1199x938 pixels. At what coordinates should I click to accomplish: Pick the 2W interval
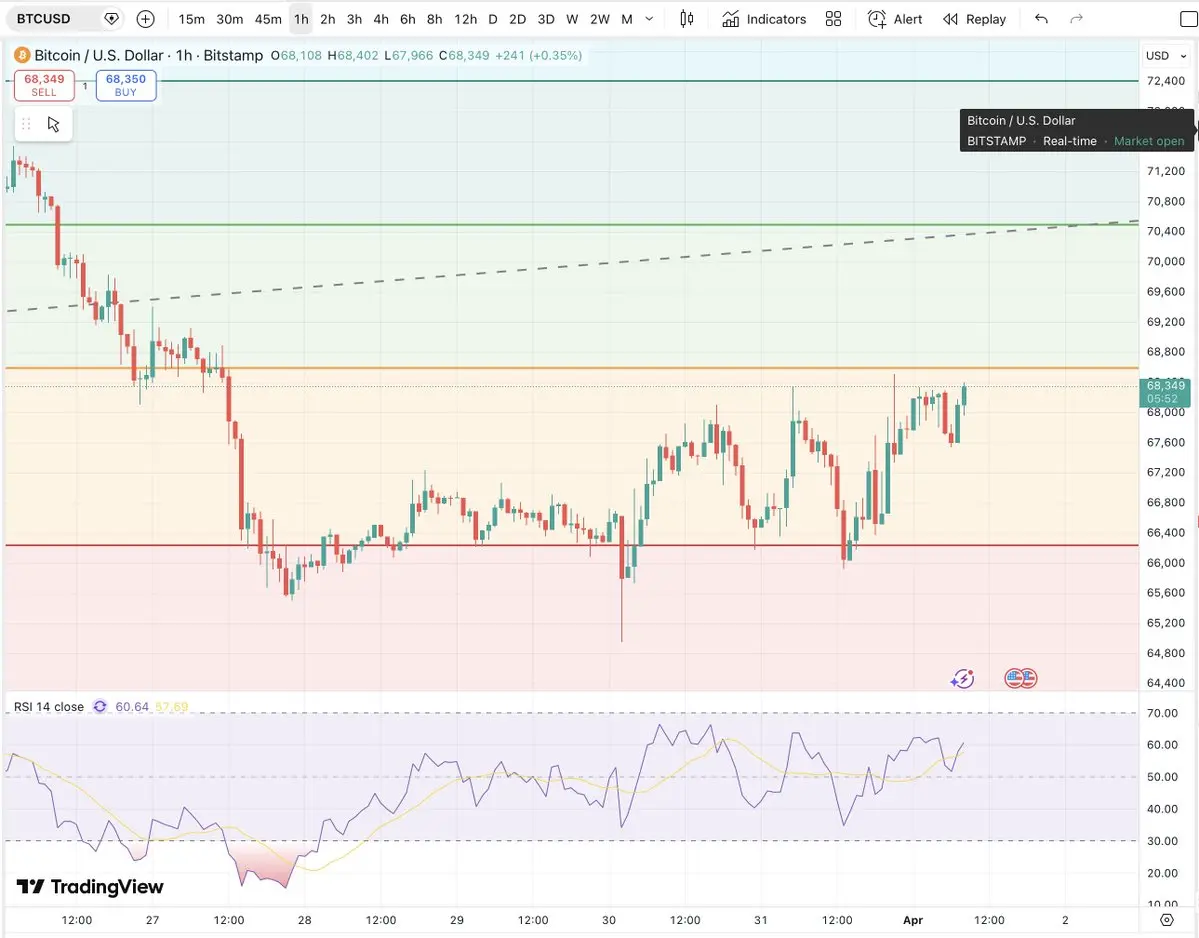point(600,19)
